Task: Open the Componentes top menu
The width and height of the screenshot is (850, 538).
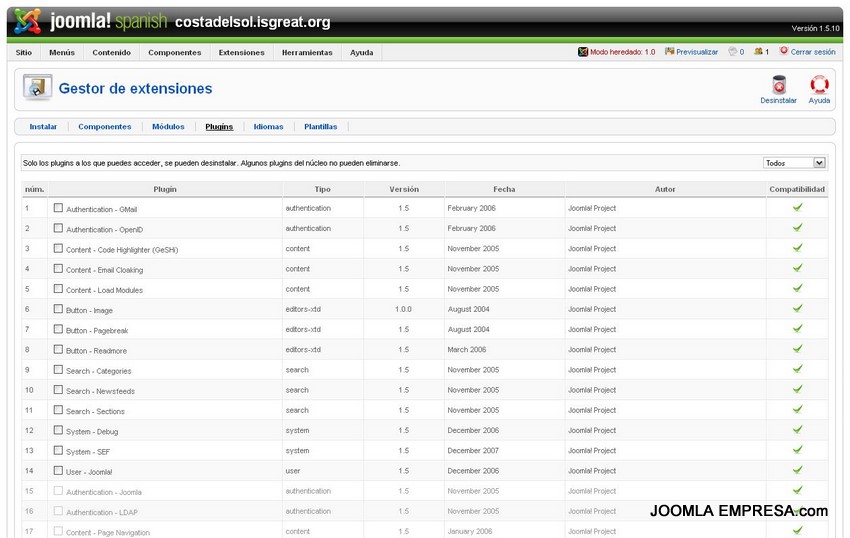Action: point(175,53)
